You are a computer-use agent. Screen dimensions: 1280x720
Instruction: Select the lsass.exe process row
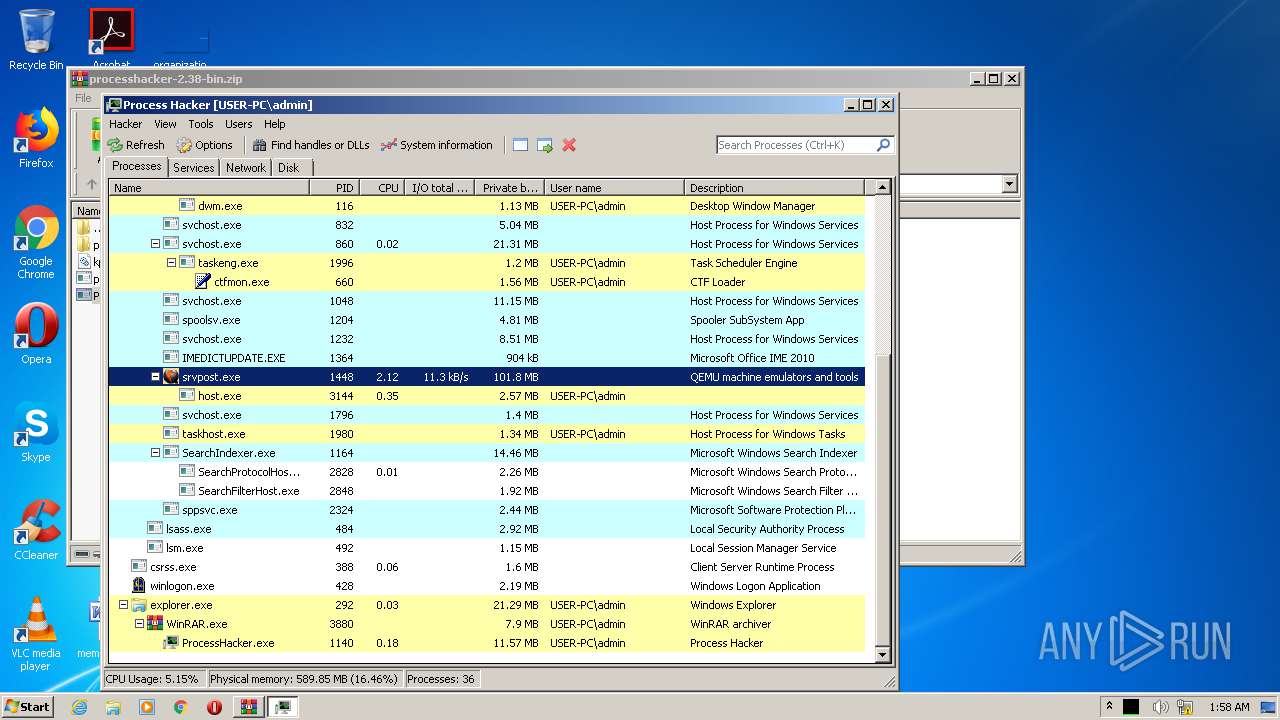tap(486, 529)
